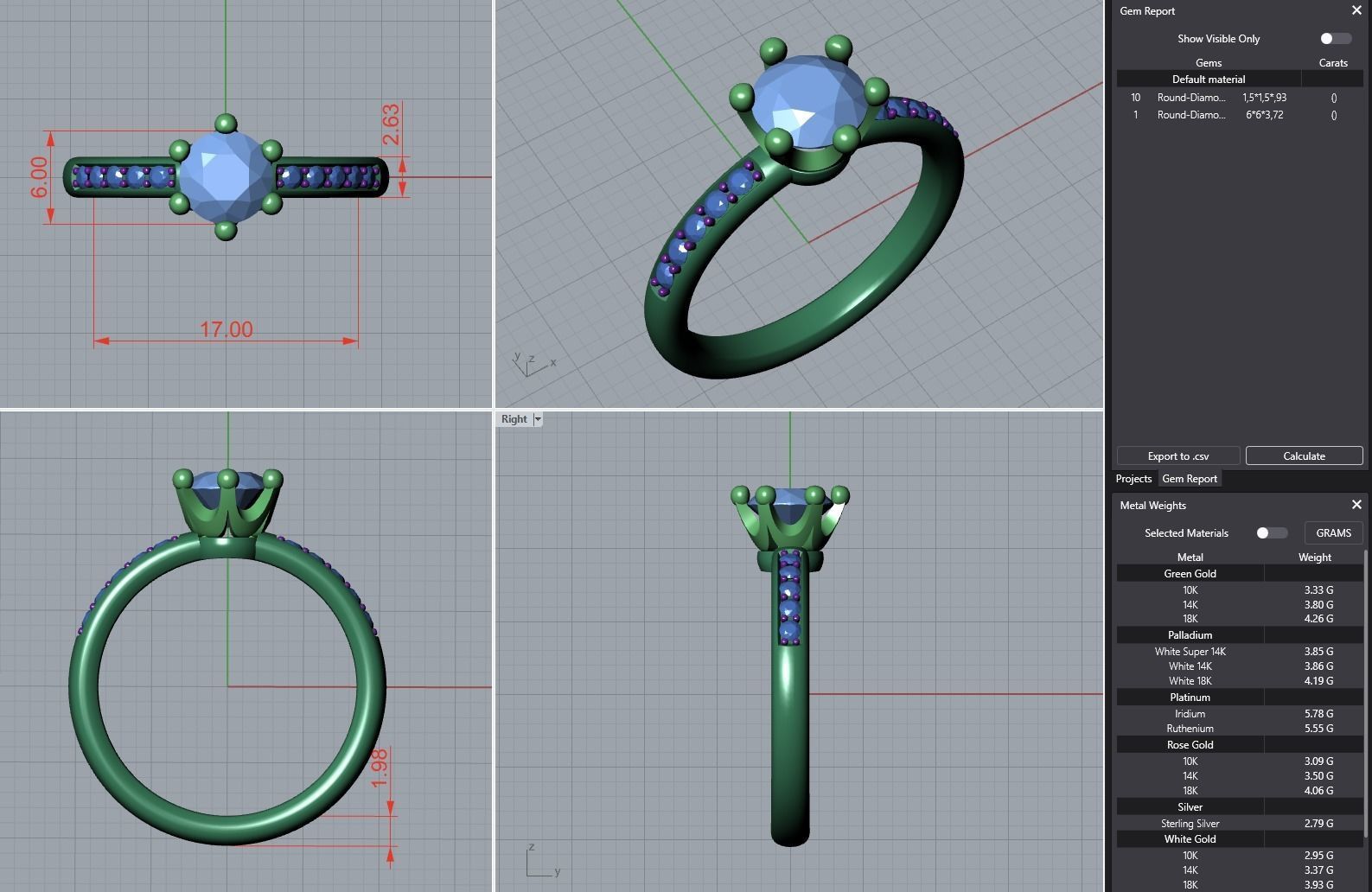Image resolution: width=1372 pixels, height=892 pixels.
Task: Click the Carats column header
Action: click(1333, 62)
